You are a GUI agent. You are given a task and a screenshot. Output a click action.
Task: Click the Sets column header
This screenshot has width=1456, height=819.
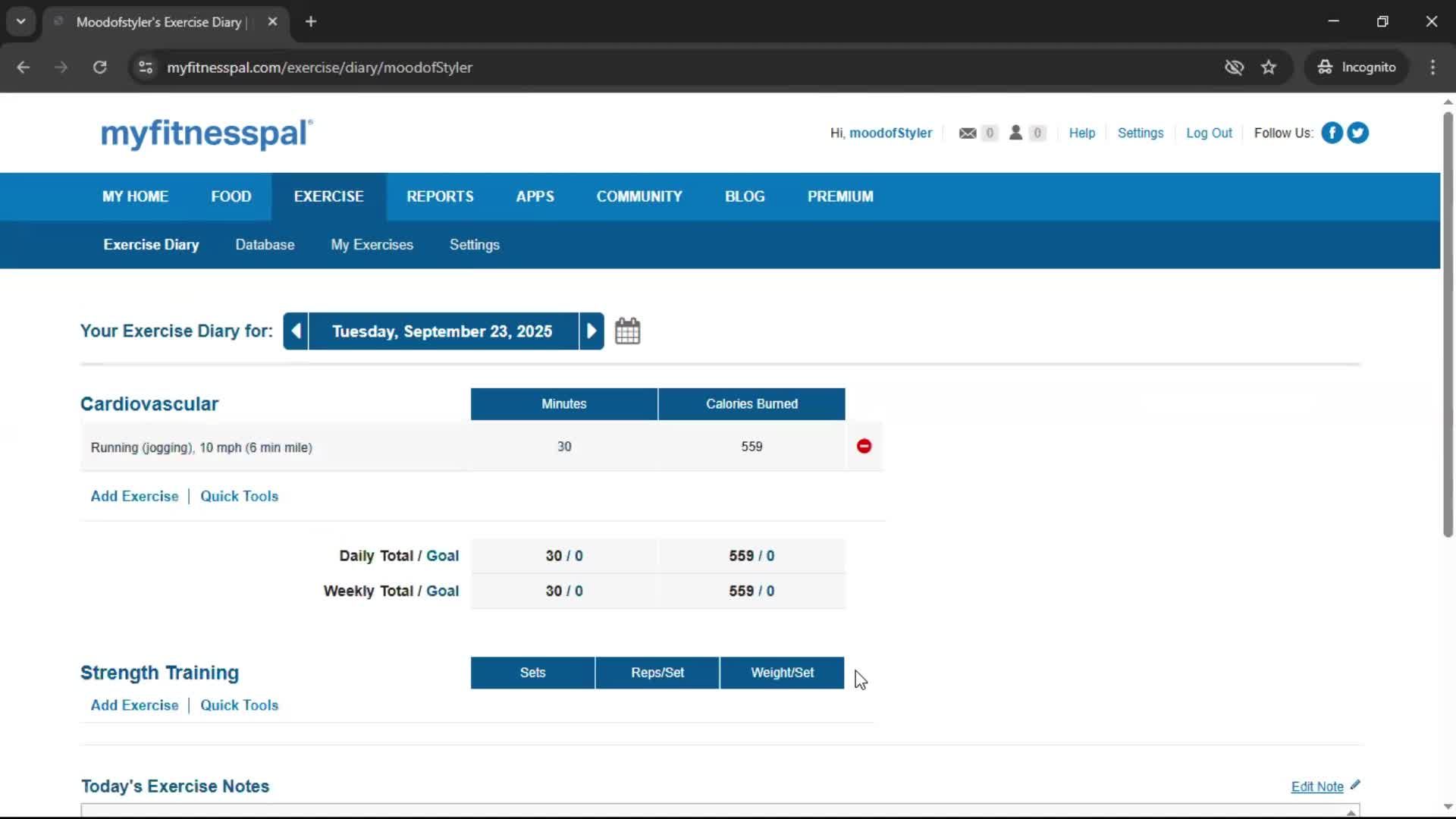point(532,673)
